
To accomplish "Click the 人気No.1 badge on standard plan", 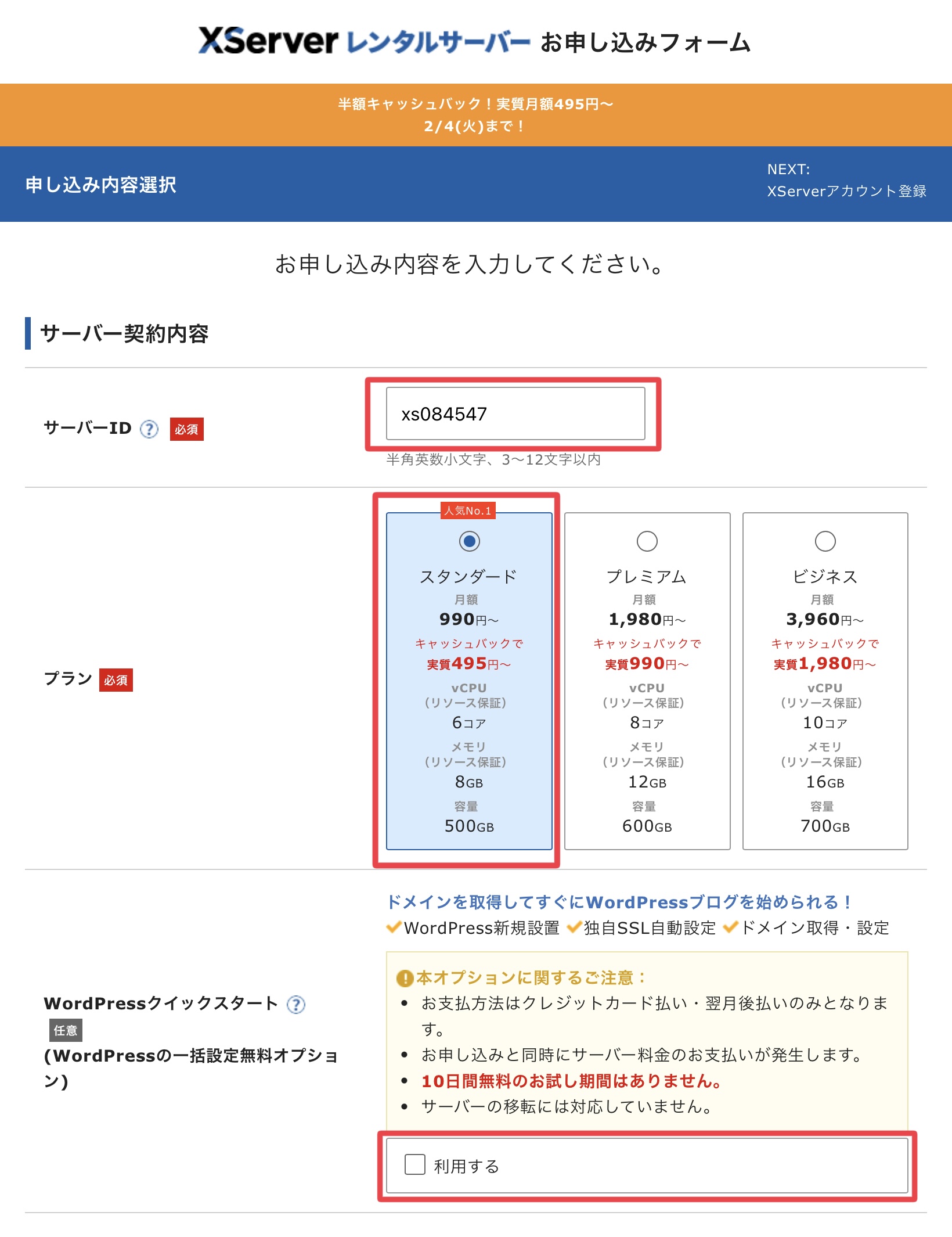I will (x=468, y=510).
